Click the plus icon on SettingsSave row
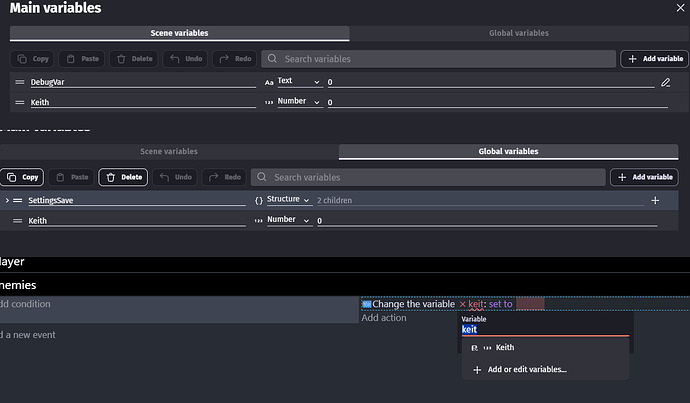The width and height of the screenshot is (690, 403). click(x=655, y=200)
